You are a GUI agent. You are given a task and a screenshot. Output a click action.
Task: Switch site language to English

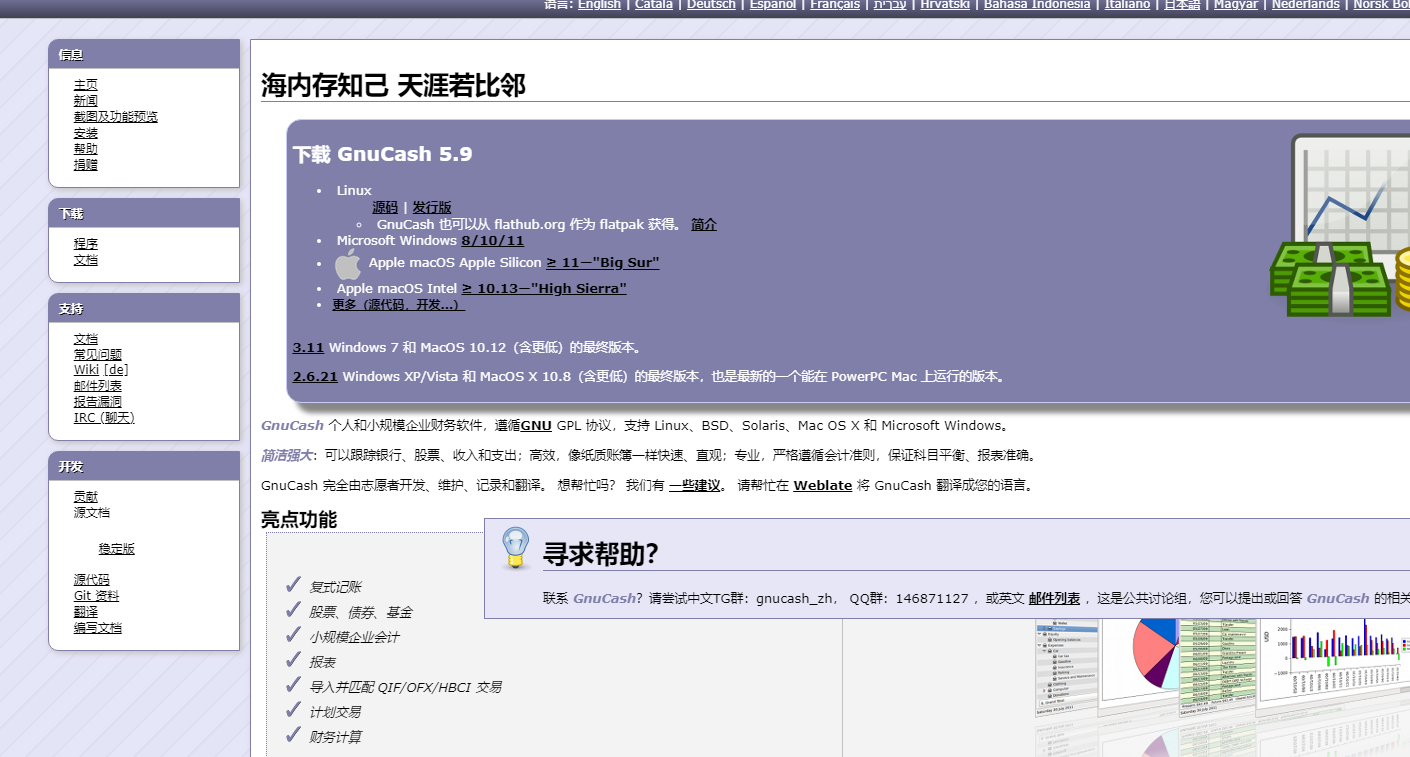click(599, 5)
